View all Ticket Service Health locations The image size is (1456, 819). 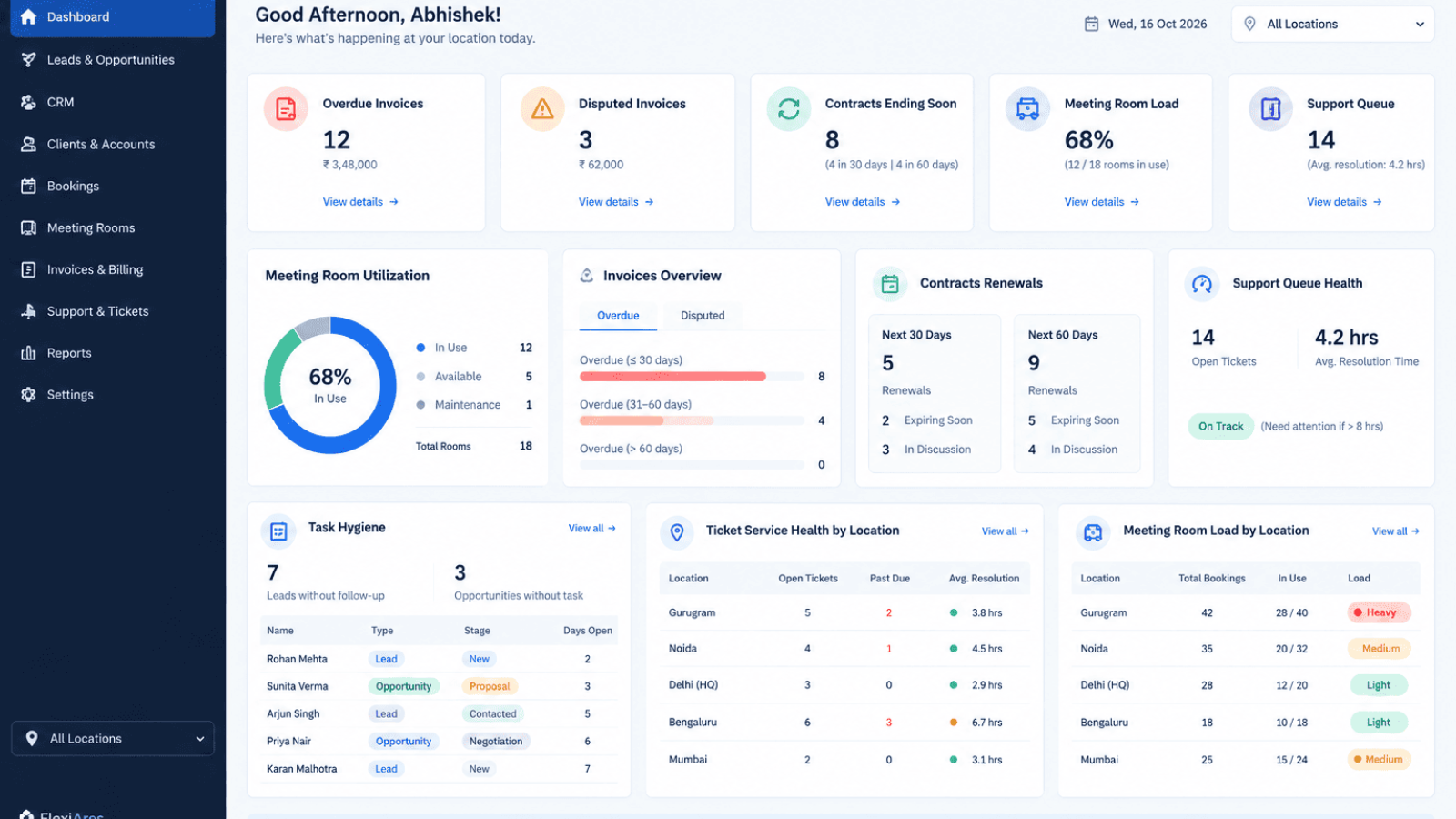[1006, 531]
